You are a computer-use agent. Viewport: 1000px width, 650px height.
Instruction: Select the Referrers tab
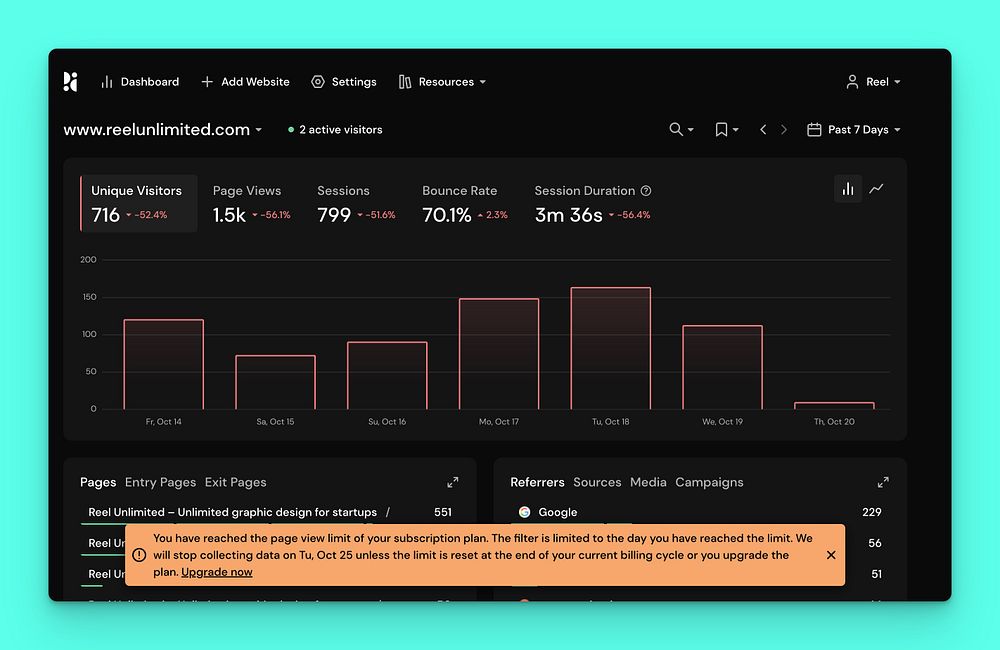537,482
